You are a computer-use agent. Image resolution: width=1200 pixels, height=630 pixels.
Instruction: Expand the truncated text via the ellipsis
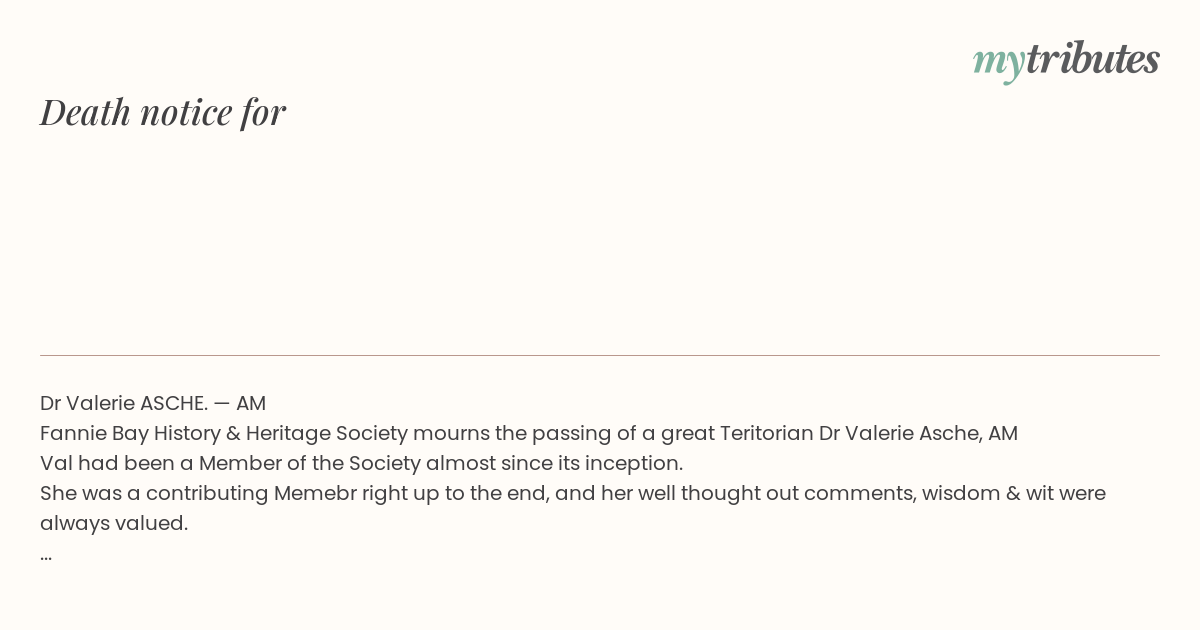(x=46, y=557)
